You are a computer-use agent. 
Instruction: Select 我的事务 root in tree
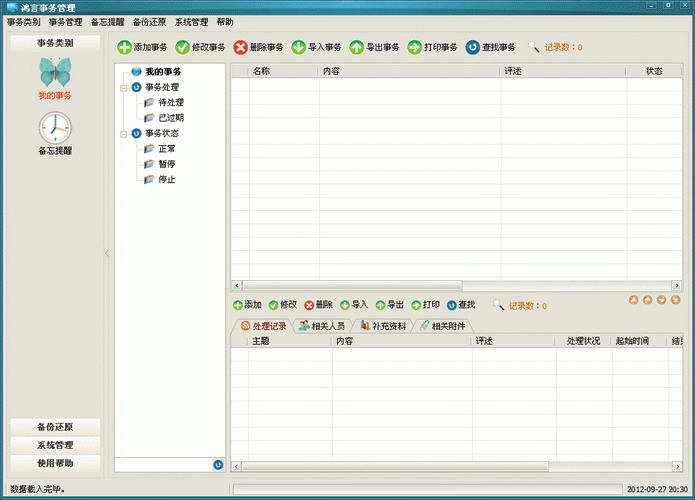pyautogui.click(x=163, y=71)
